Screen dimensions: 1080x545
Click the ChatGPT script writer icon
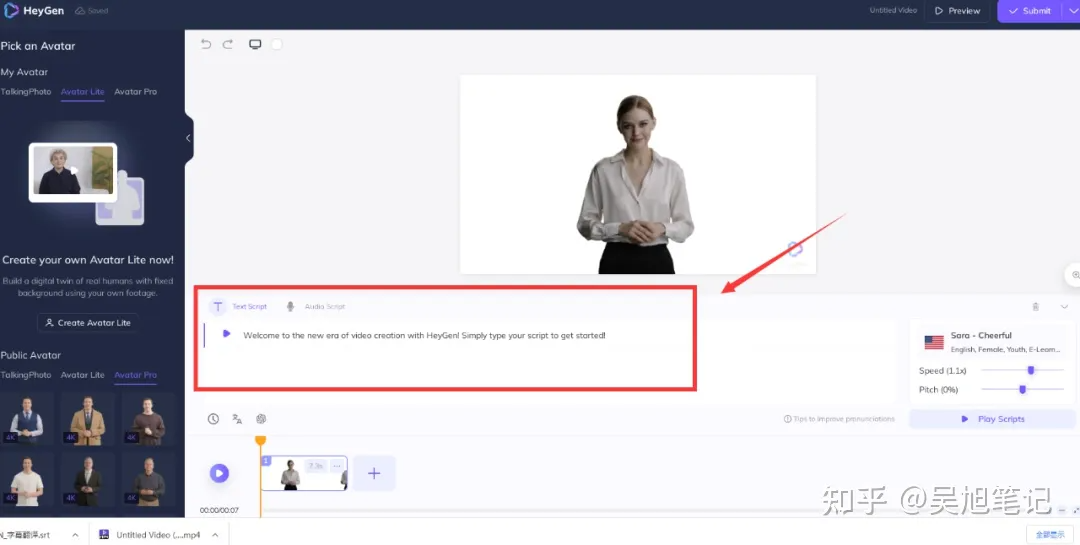click(x=261, y=419)
